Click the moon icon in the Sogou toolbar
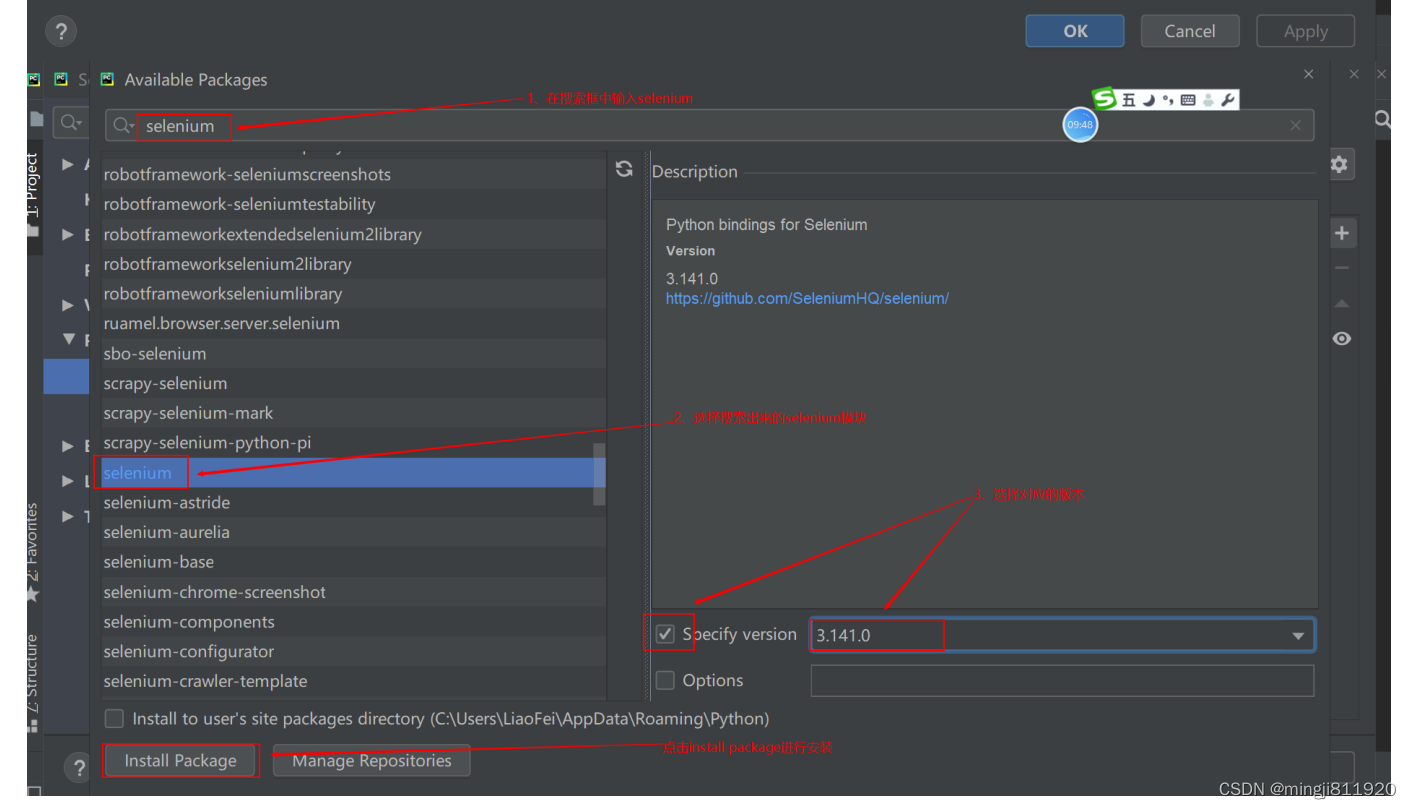The image size is (1412, 809). point(1148,99)
